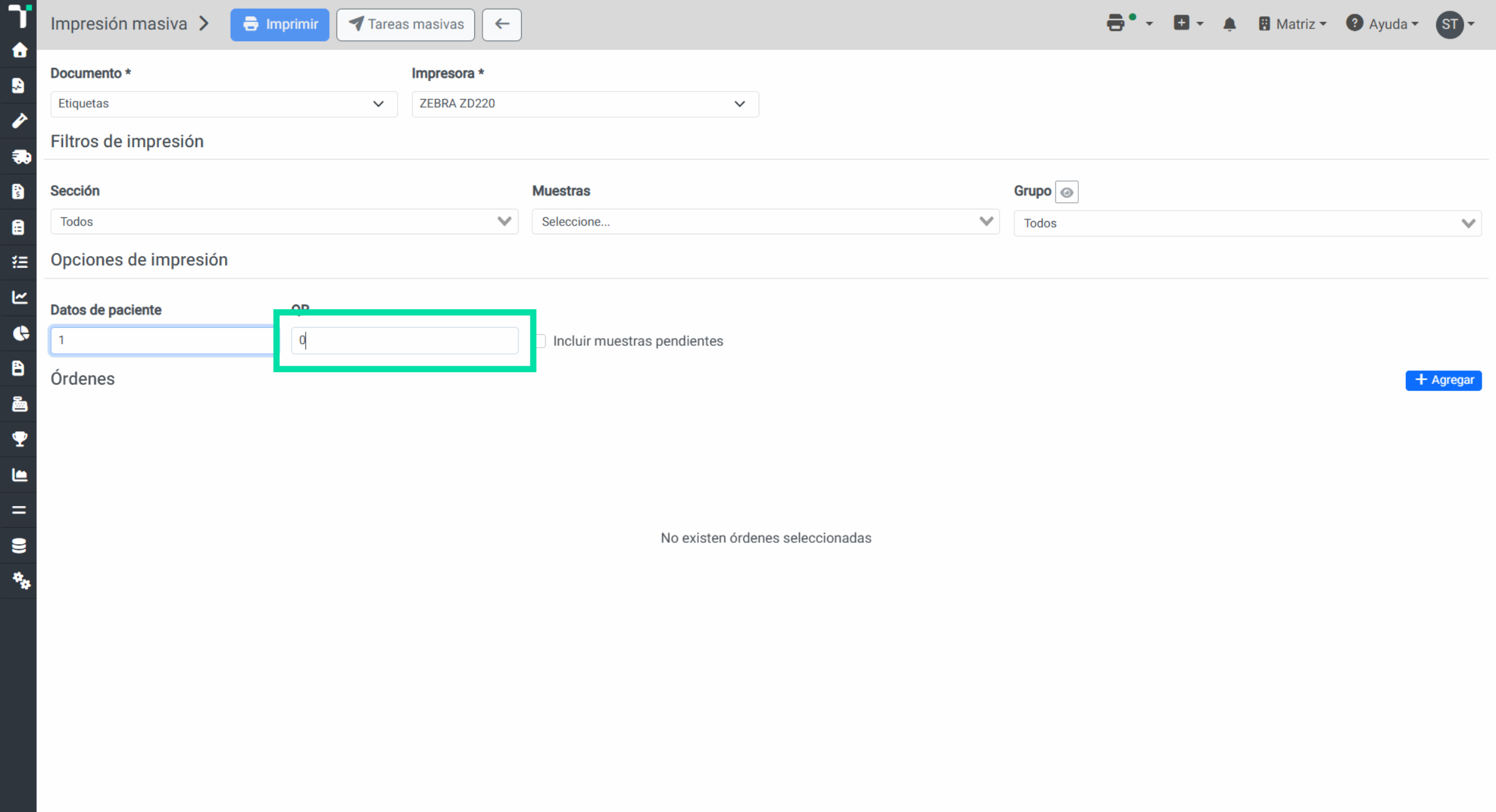
Task: Open the Sección Todos dropdown
Action: point(284,222)
